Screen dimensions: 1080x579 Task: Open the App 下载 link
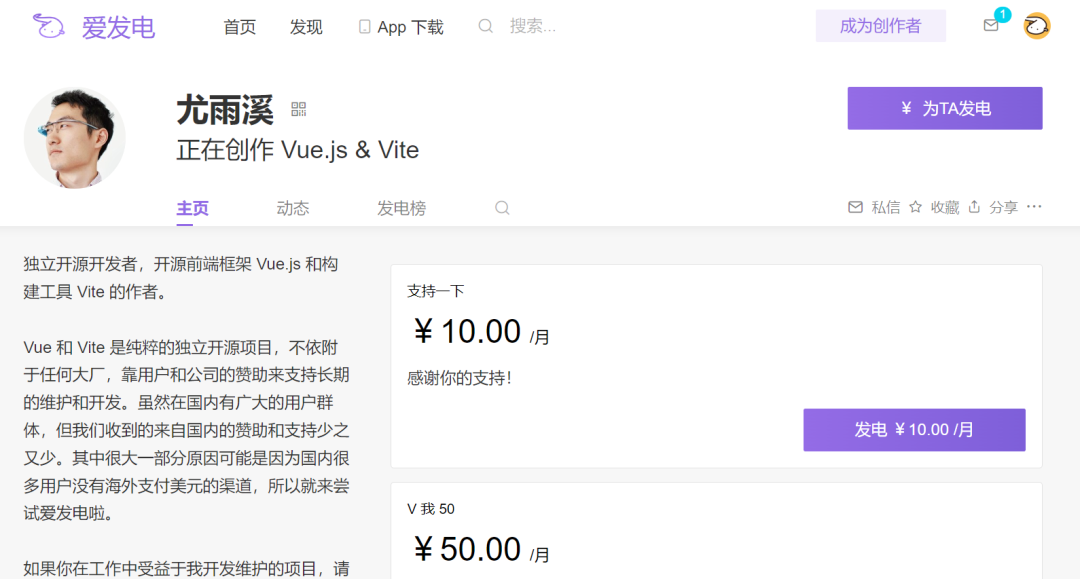point(411,28)
